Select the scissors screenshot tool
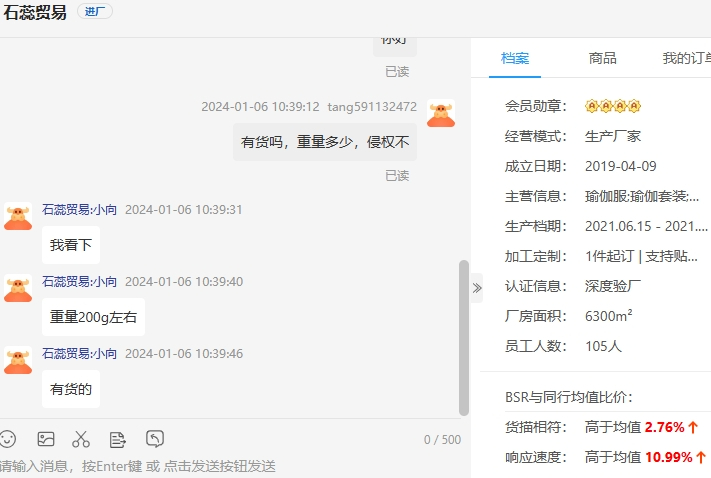 (81, 439)
